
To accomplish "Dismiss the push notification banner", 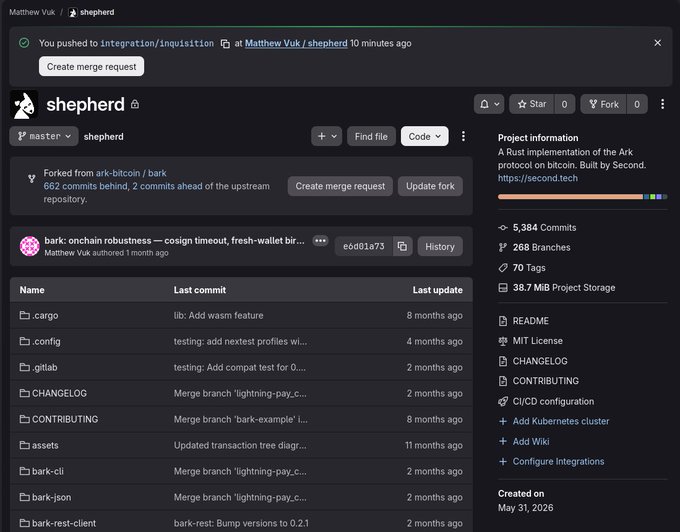I will click(657, 43).
